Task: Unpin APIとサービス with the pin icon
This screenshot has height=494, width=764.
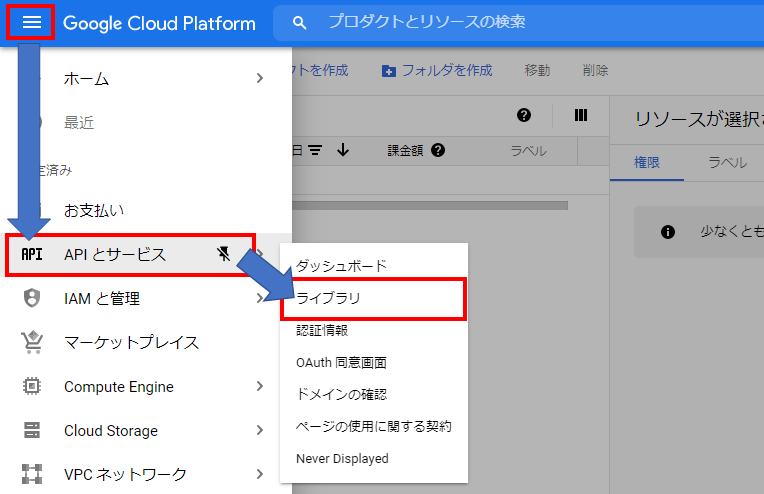Action: 223,254
